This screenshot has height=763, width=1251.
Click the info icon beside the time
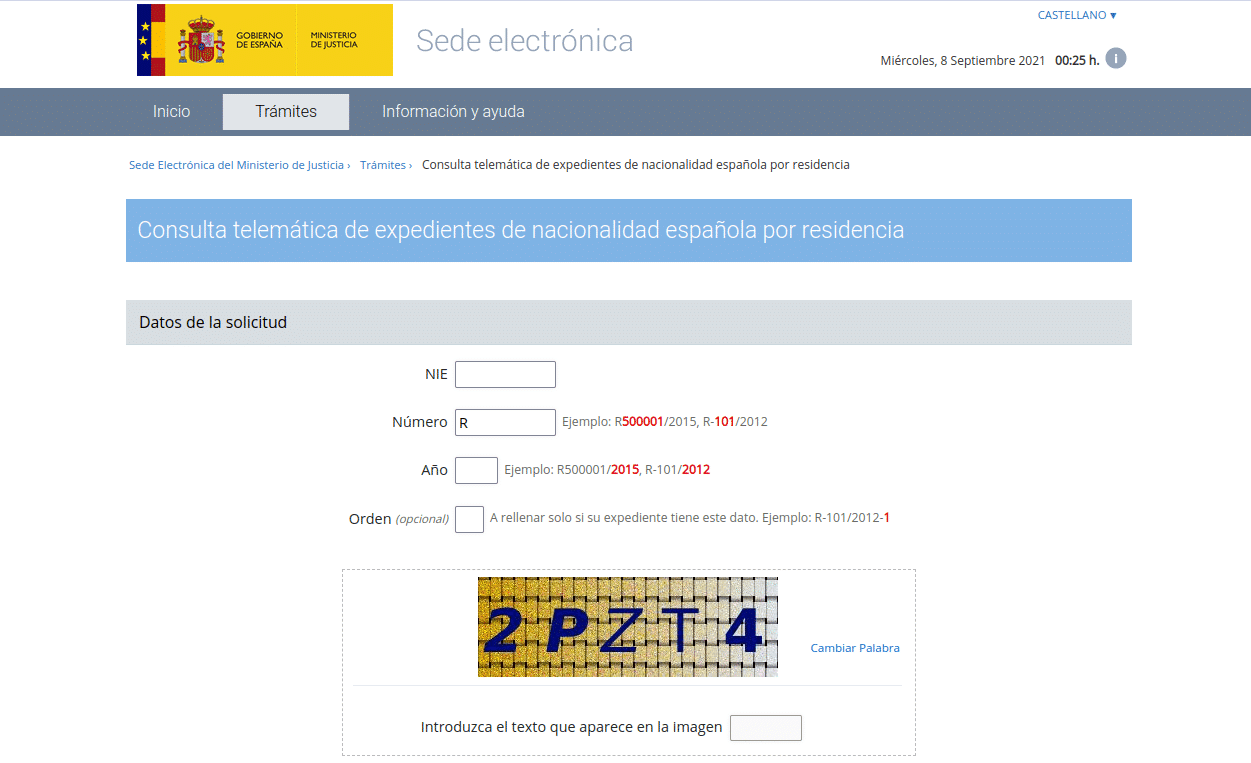point(1116,58)
